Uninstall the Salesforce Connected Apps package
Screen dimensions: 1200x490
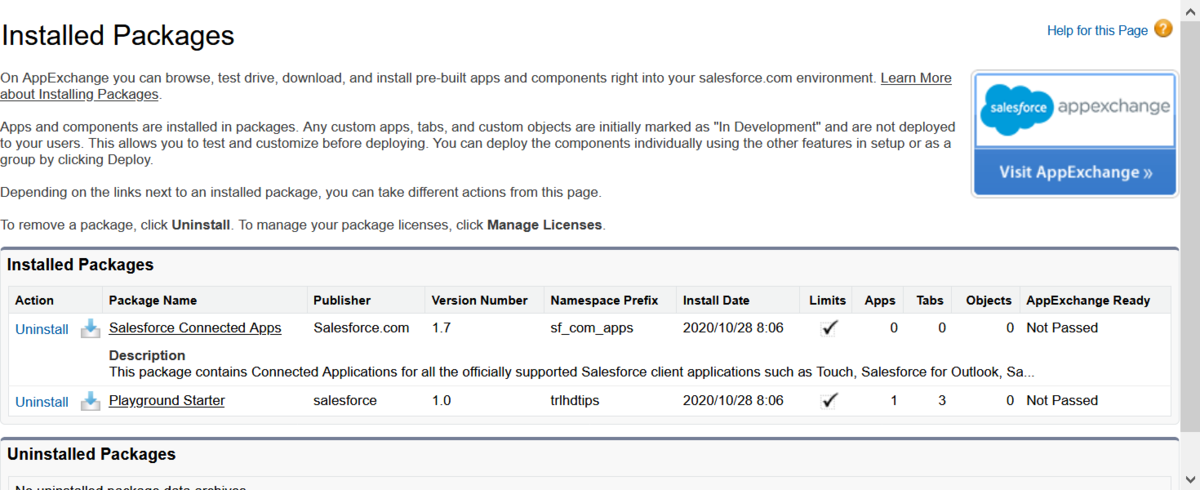(x=42, y=329)
